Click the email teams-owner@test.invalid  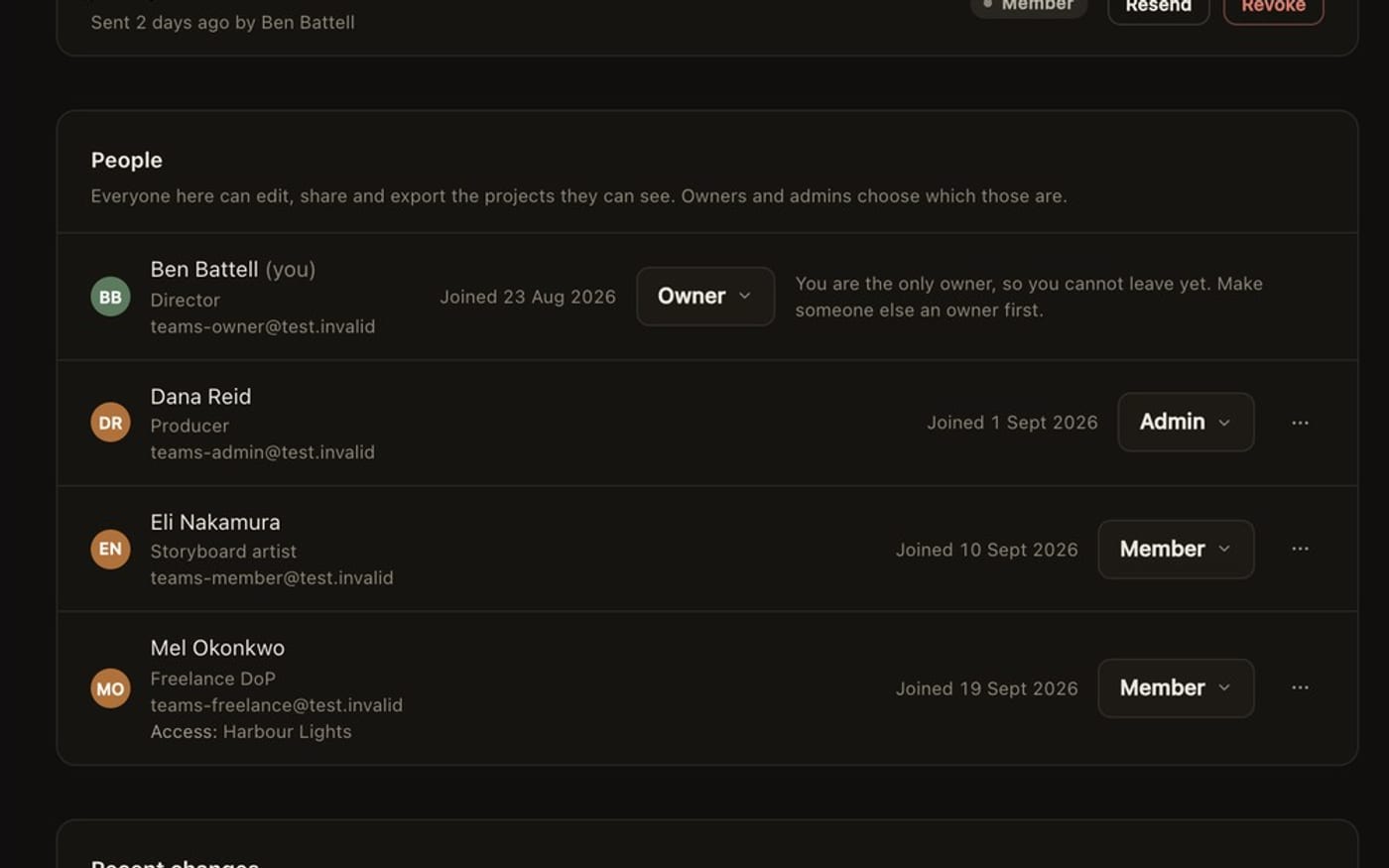(263, 326)
